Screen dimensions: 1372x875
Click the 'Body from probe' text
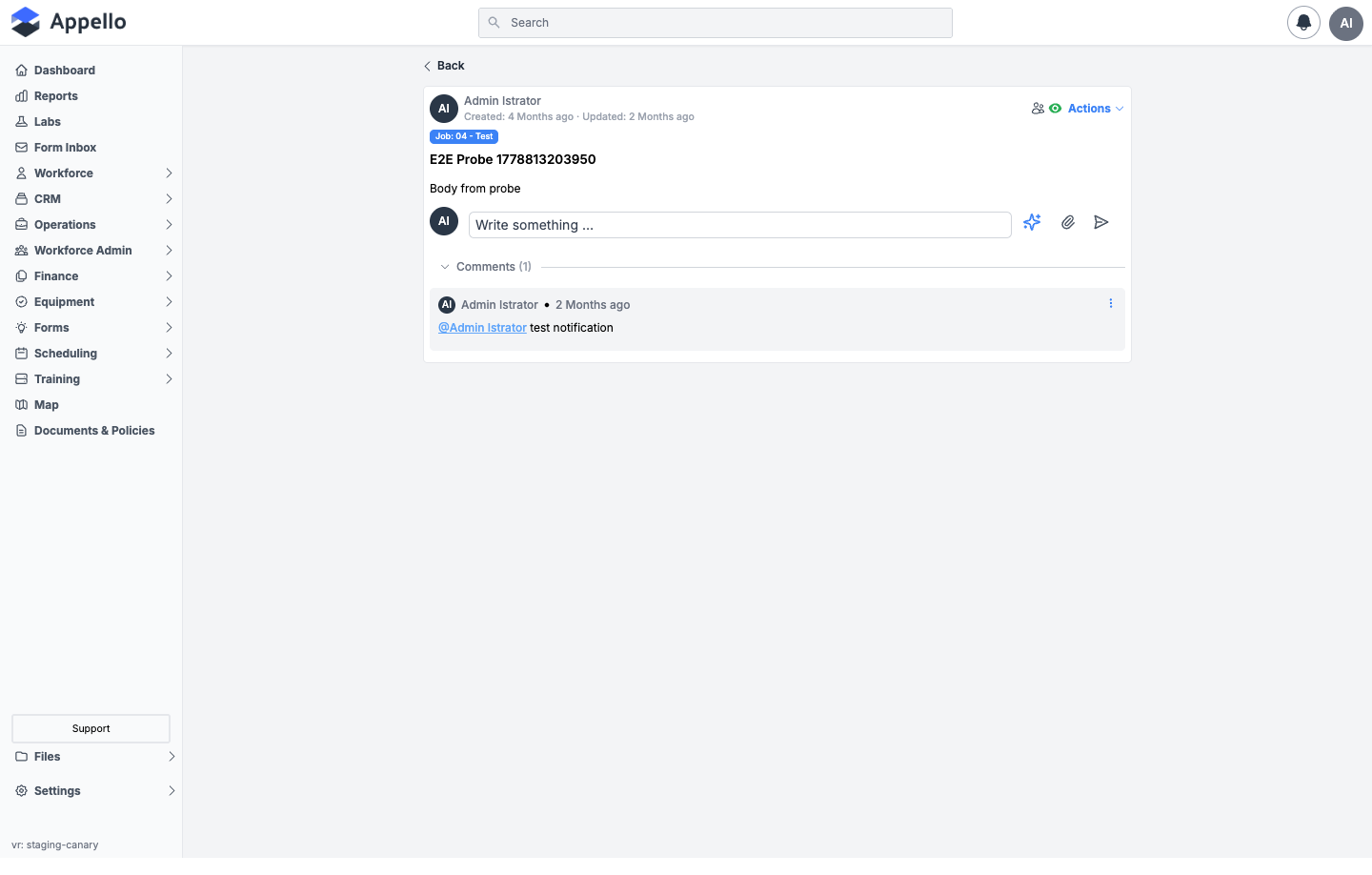click(475, 189)
